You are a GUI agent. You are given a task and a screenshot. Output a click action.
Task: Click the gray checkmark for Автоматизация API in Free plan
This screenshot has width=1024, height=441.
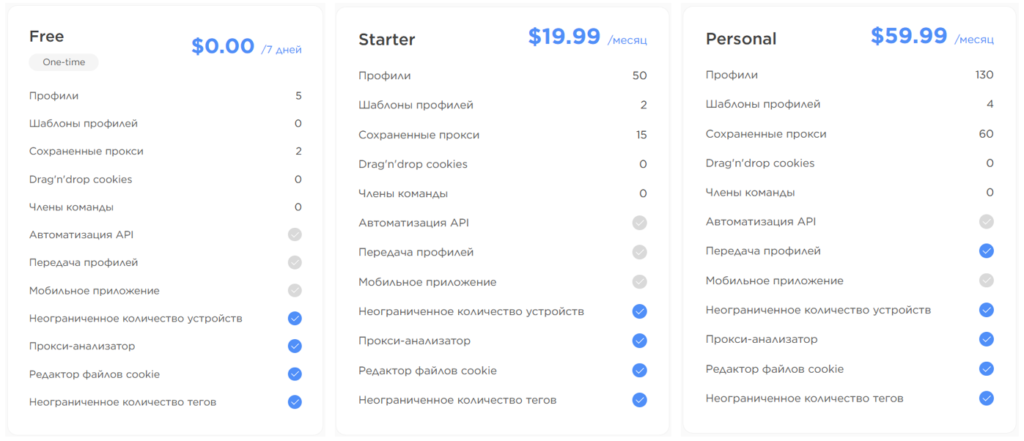[295, 235]
